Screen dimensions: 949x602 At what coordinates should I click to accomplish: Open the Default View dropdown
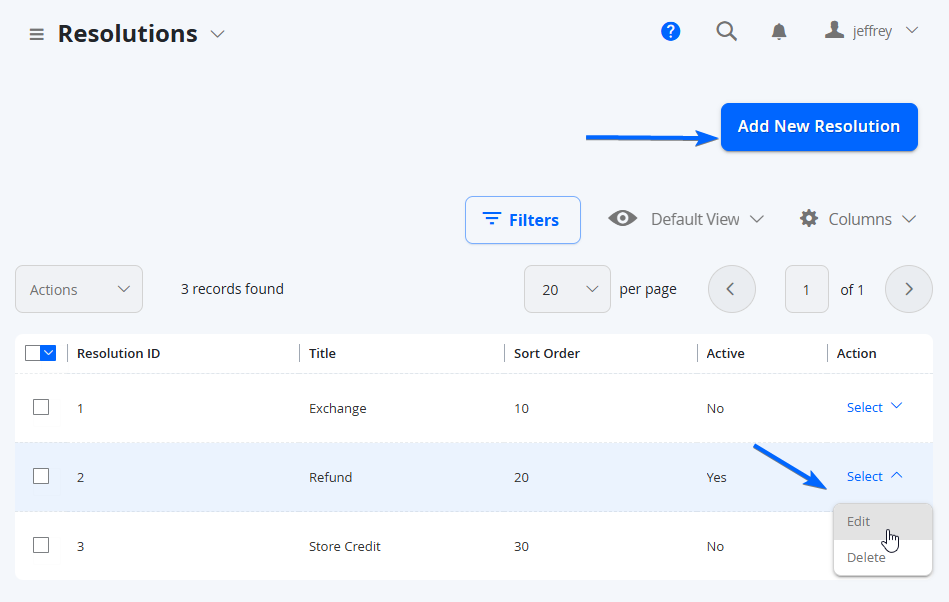point(706,219)
